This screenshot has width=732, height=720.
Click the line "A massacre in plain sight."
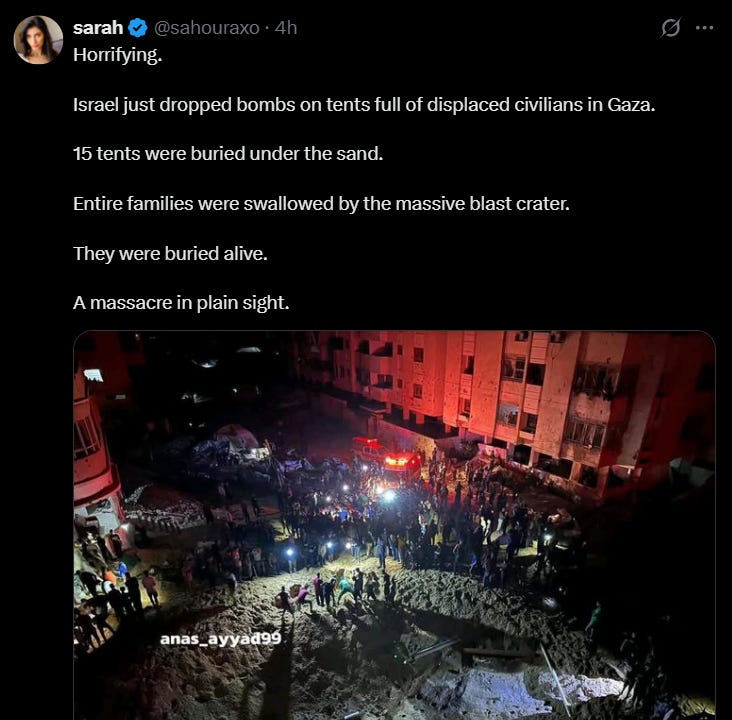pos(181,303)
